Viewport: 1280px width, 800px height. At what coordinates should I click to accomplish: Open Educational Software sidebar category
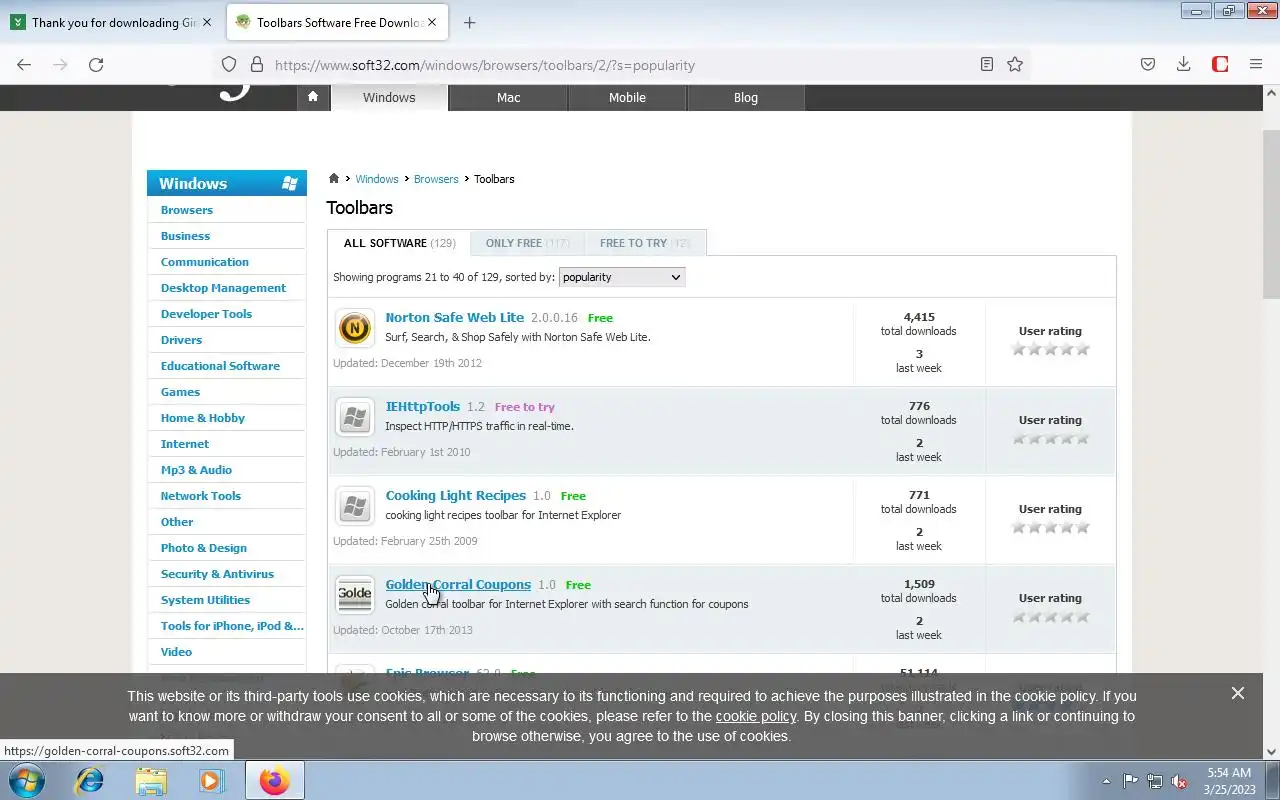click(220, 366)
